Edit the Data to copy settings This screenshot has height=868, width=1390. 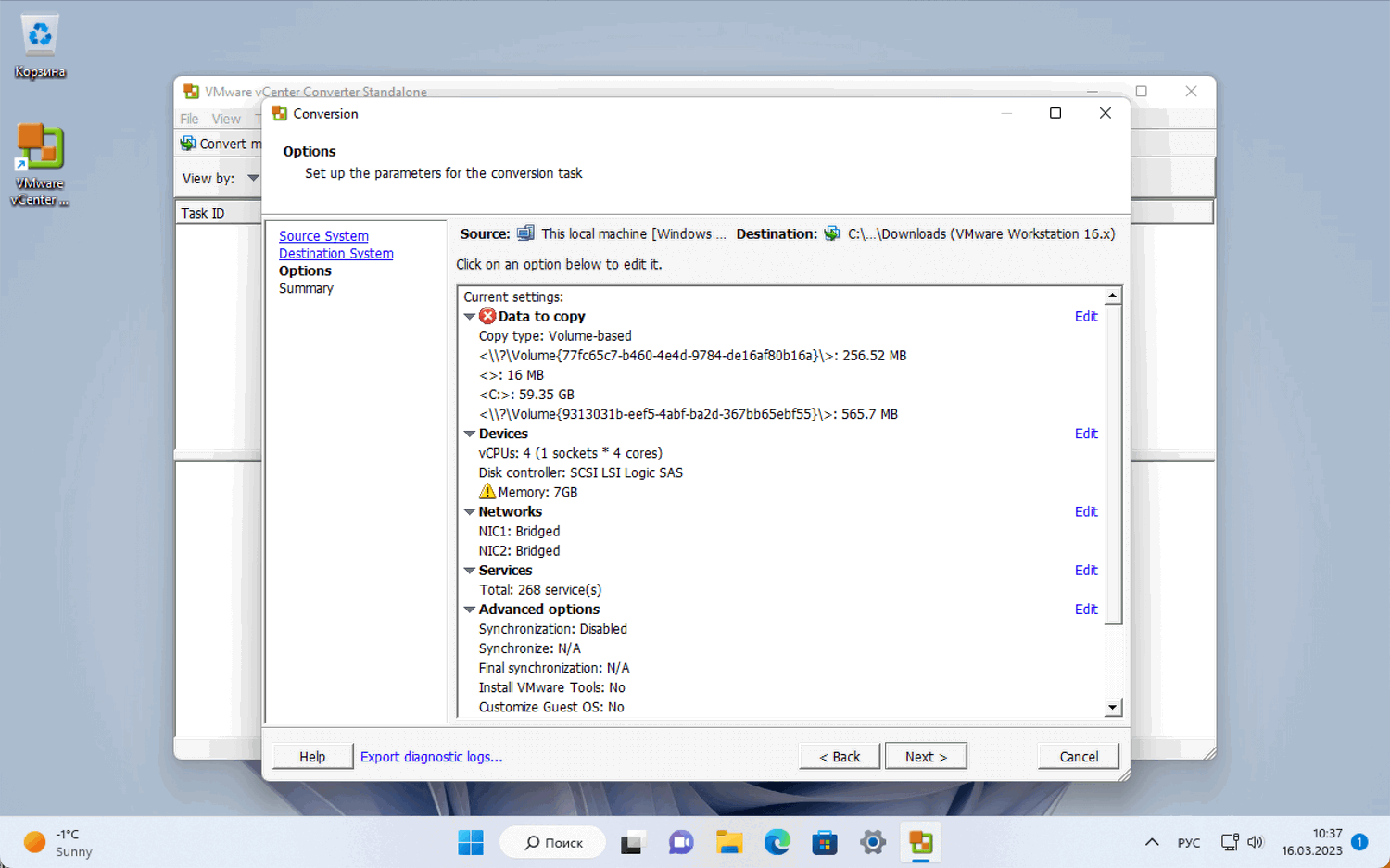pyautogui.click(x=1086, y=317)
